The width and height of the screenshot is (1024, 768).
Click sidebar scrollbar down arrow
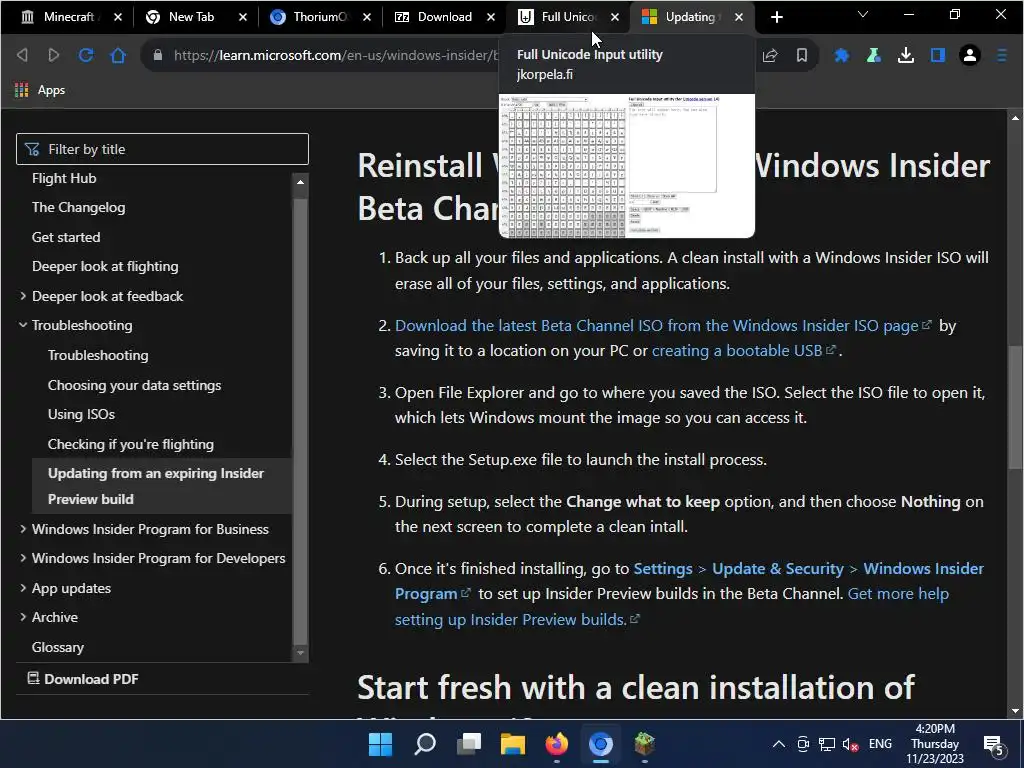tap(300, 652)
